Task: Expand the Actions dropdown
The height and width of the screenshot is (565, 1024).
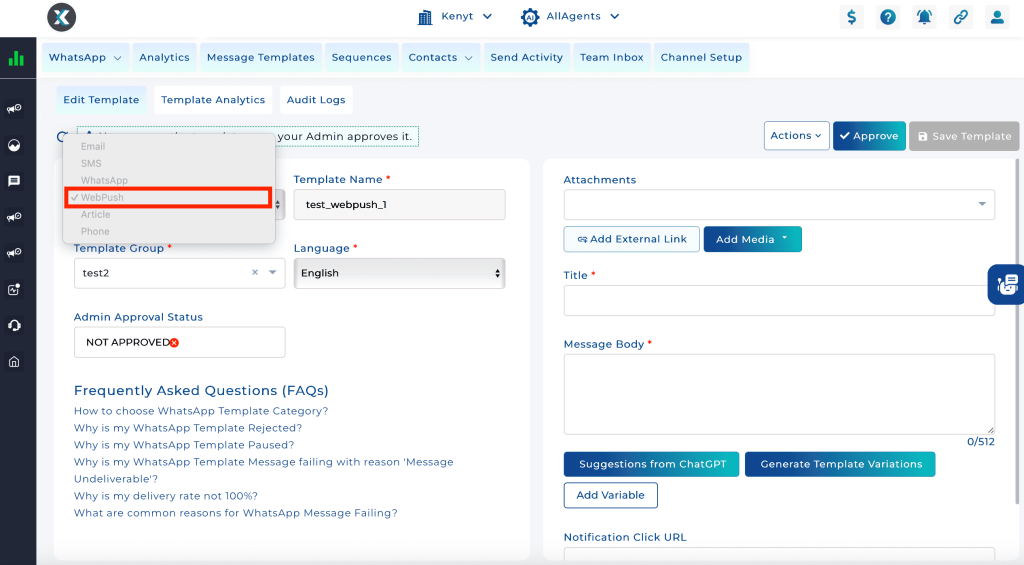Action: click(x=797, y=136)
